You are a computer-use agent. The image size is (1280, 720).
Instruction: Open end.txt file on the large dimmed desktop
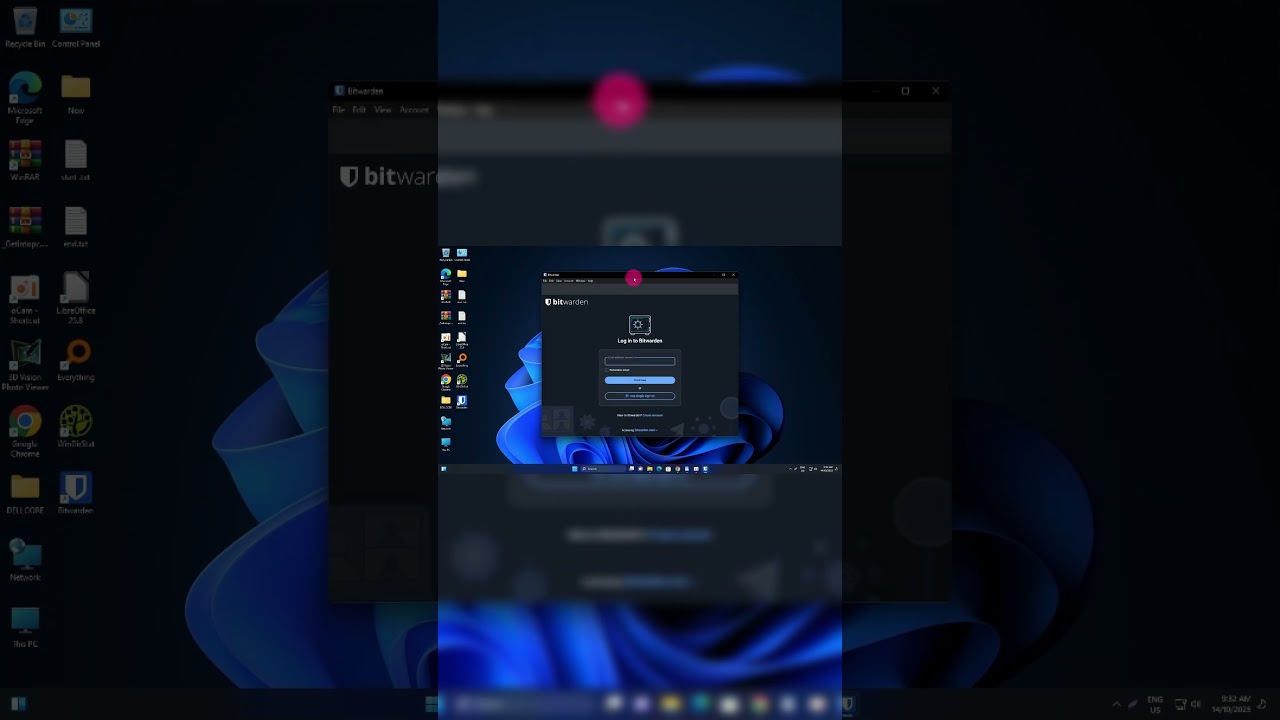coord(76,227)
